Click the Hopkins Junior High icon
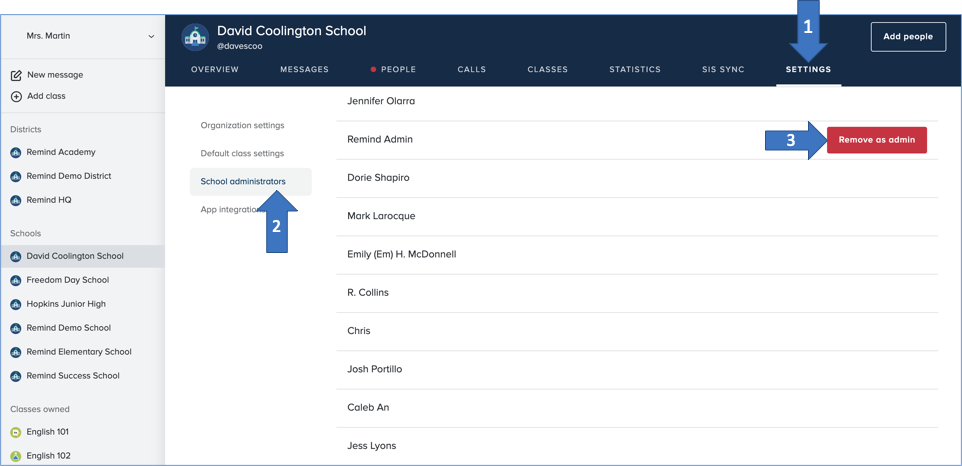Screen dimensions: 962x466 pos(16,304)
